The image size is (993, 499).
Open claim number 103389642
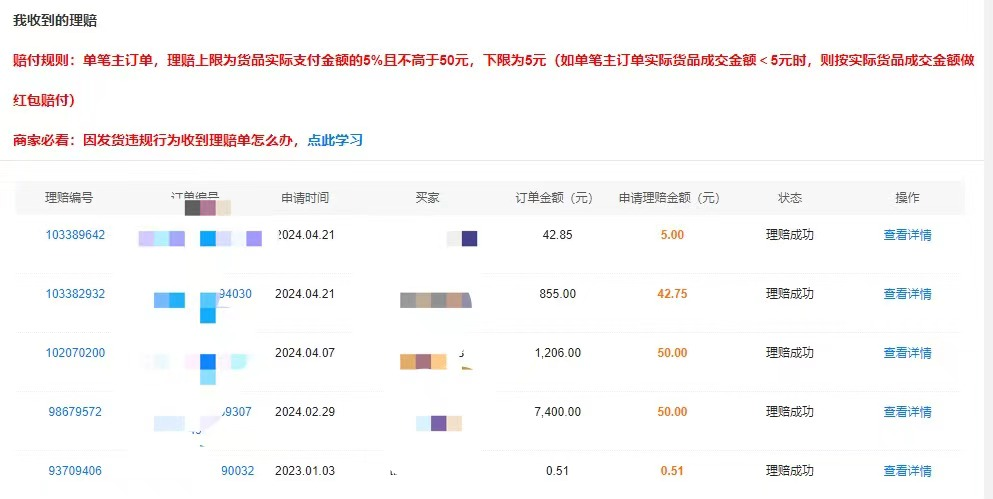coord(75,235)
